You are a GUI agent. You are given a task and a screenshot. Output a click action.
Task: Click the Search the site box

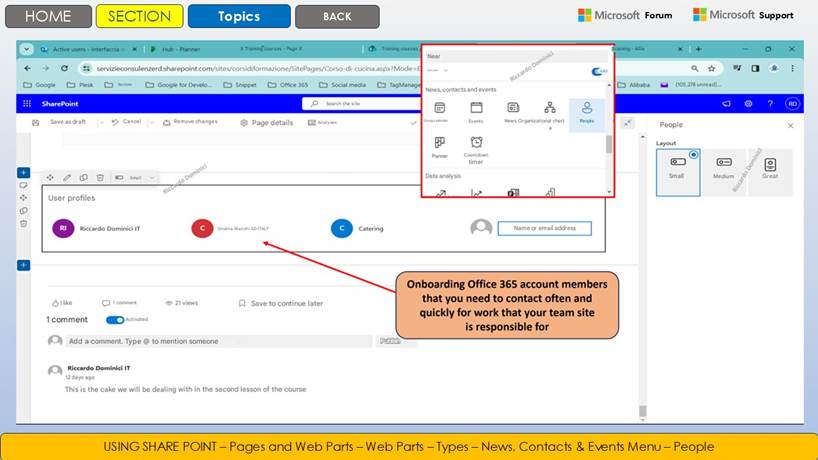(x=361, y=104)
